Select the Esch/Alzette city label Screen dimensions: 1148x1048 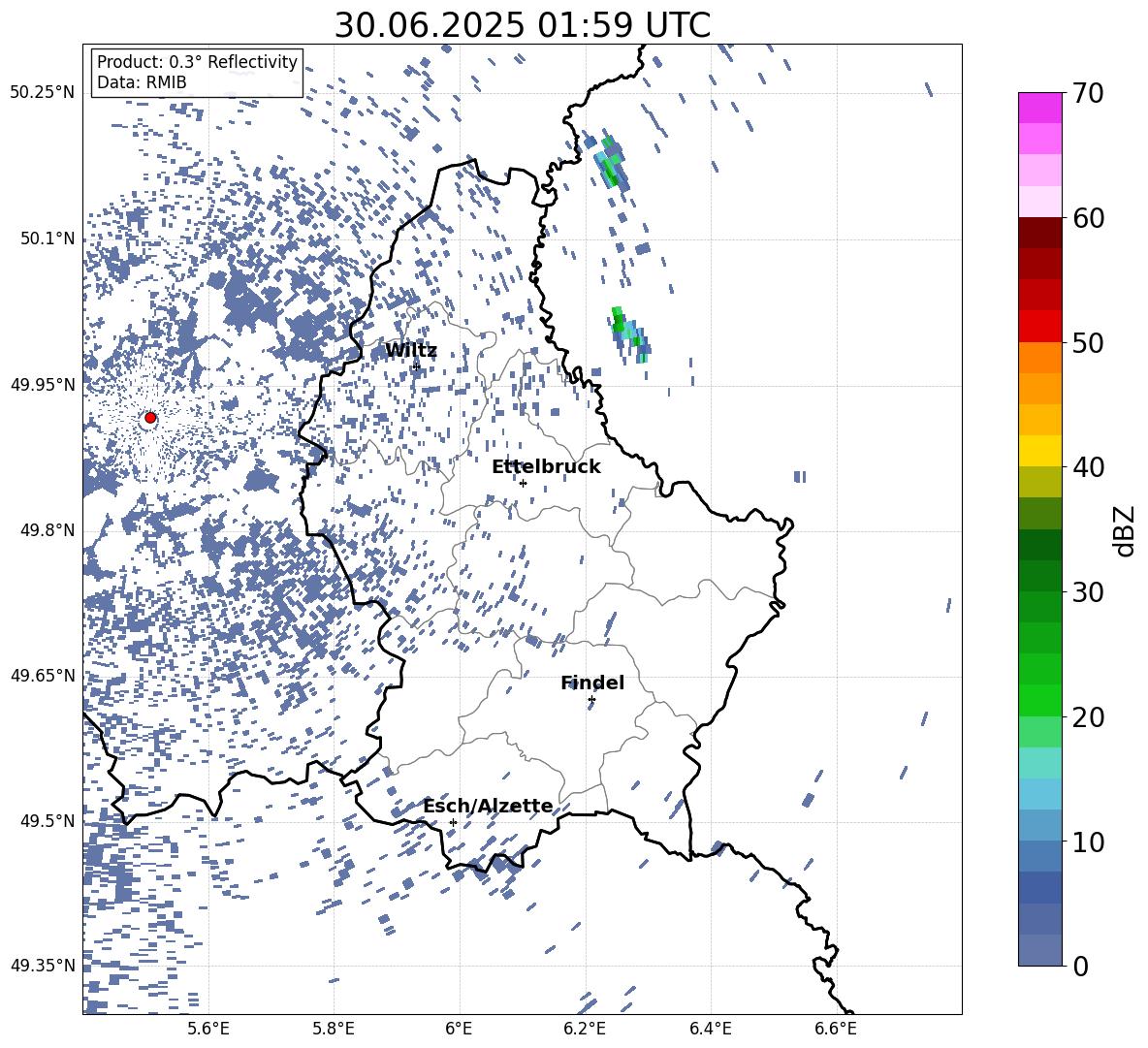[489, 807]
